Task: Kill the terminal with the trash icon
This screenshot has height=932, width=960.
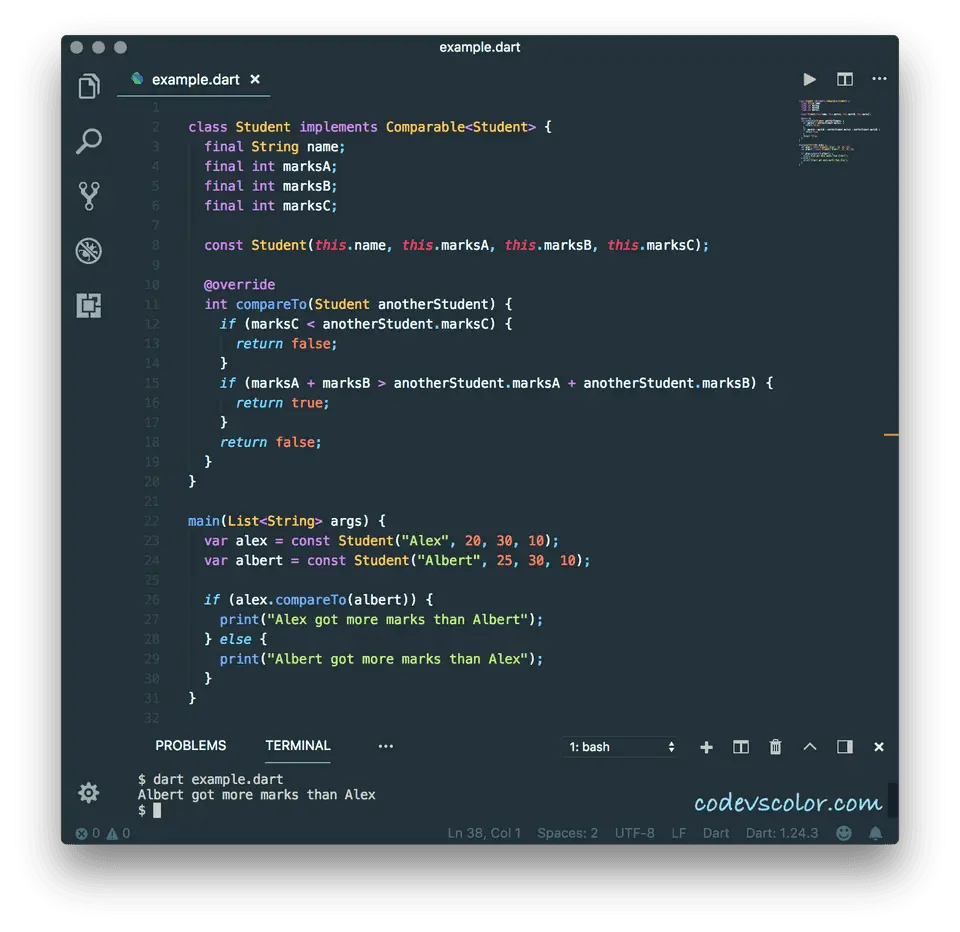Action: tap(775, 747)
